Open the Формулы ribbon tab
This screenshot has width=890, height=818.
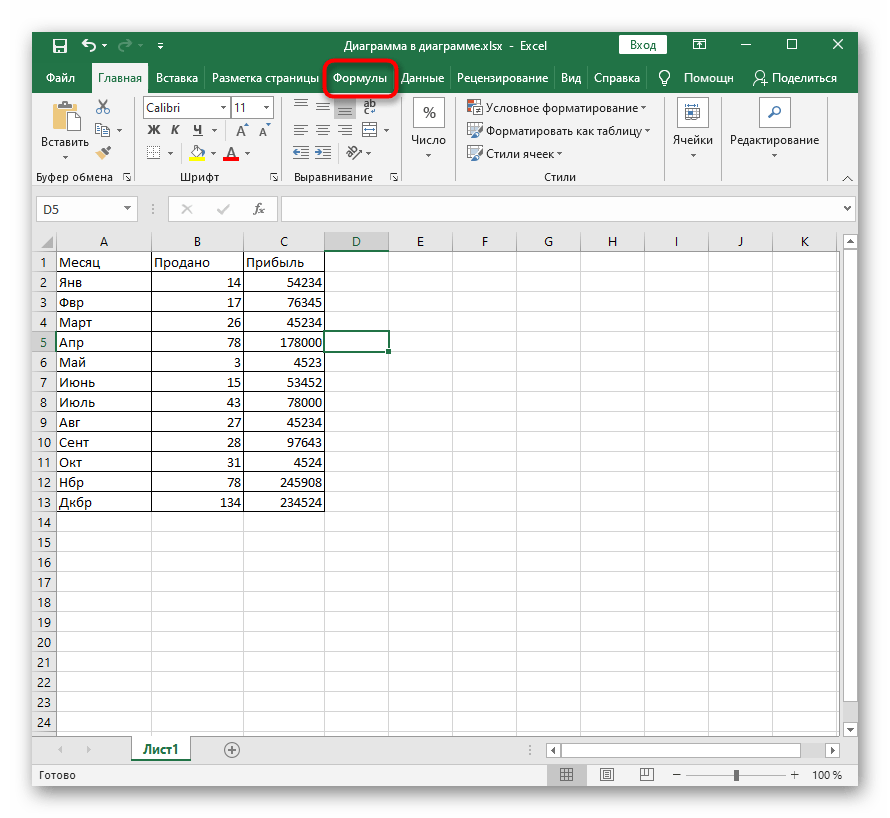[x=360, y=78]
